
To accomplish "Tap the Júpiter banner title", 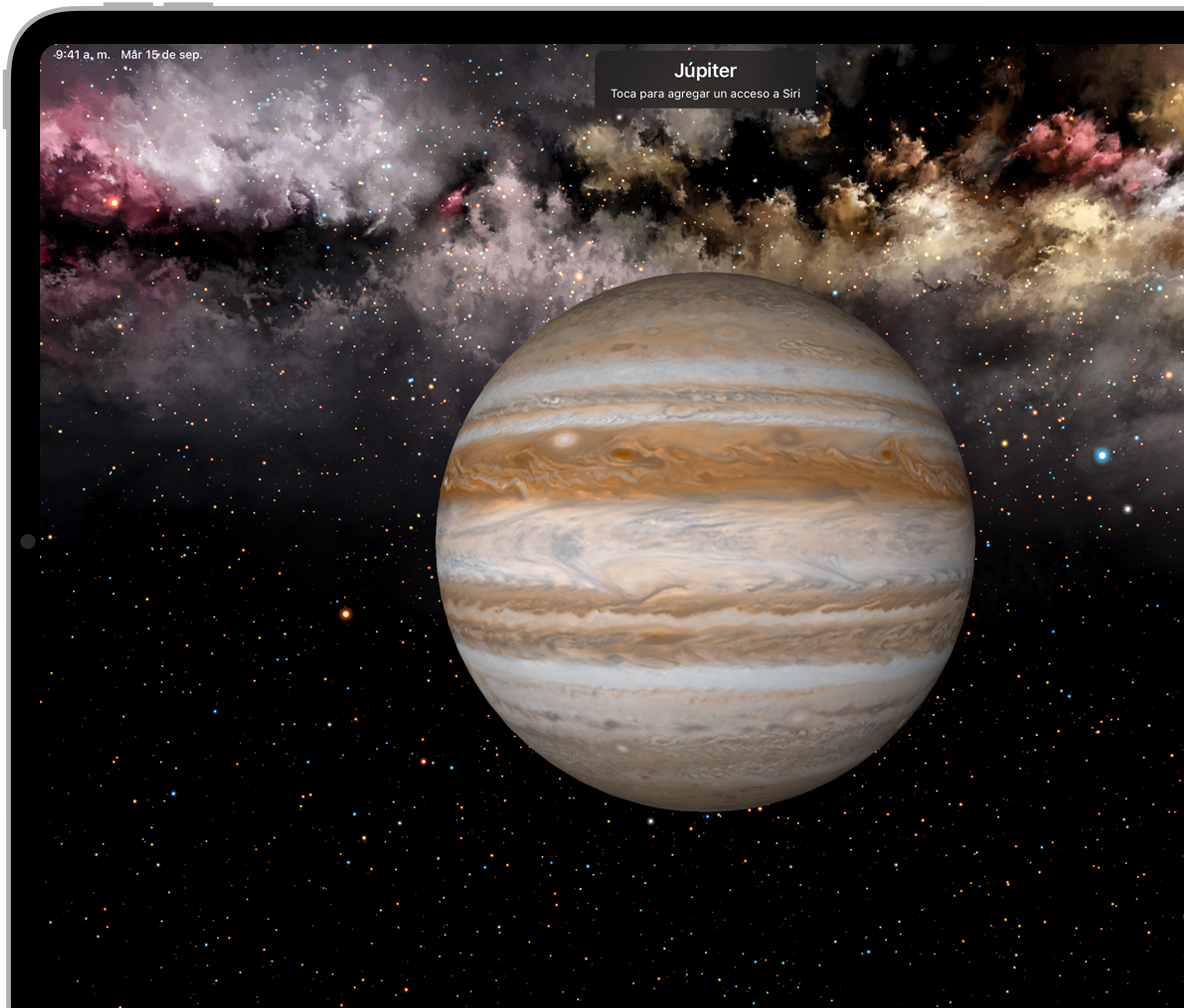I will coord(705,71).
